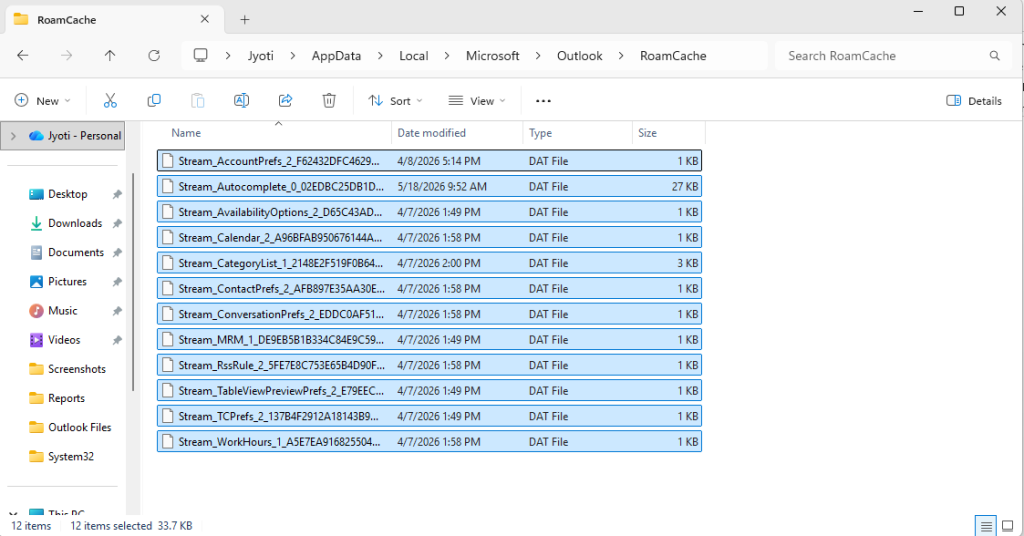Expand chevron after AppData in address bar
The width and height of the screenshot is (1024, 536).
380,56
